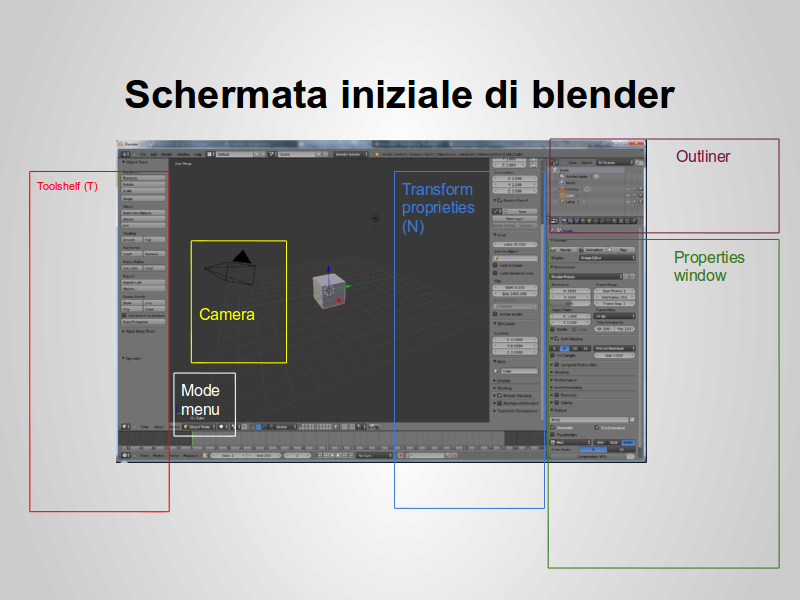Open the View menu in the 3D viewport header
Screen dimensions: 800x600
point(144,427)
